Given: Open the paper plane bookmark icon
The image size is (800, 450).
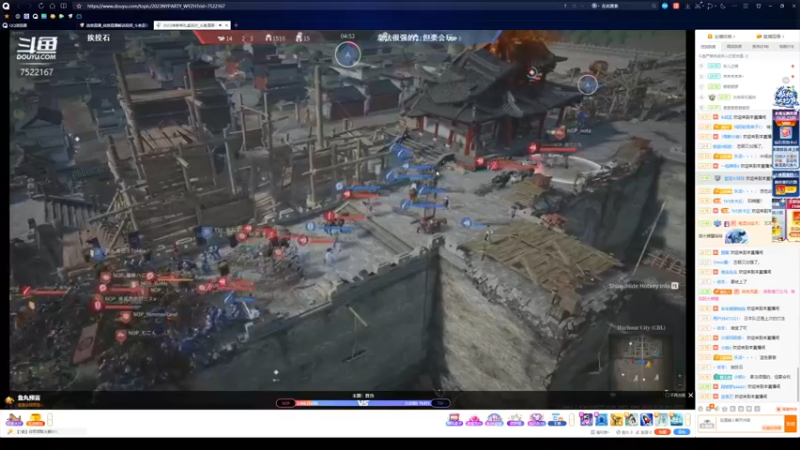Looking at the screenshot, I should (70, 16).
